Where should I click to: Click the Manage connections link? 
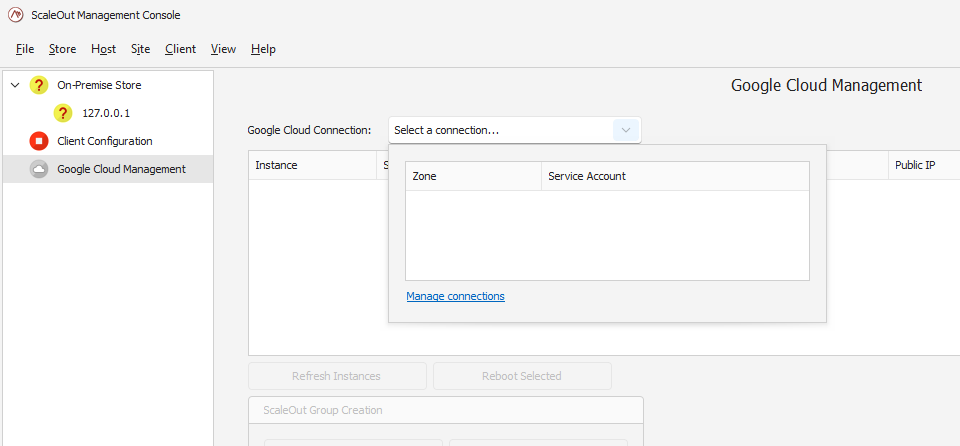[x=456, y=297]
